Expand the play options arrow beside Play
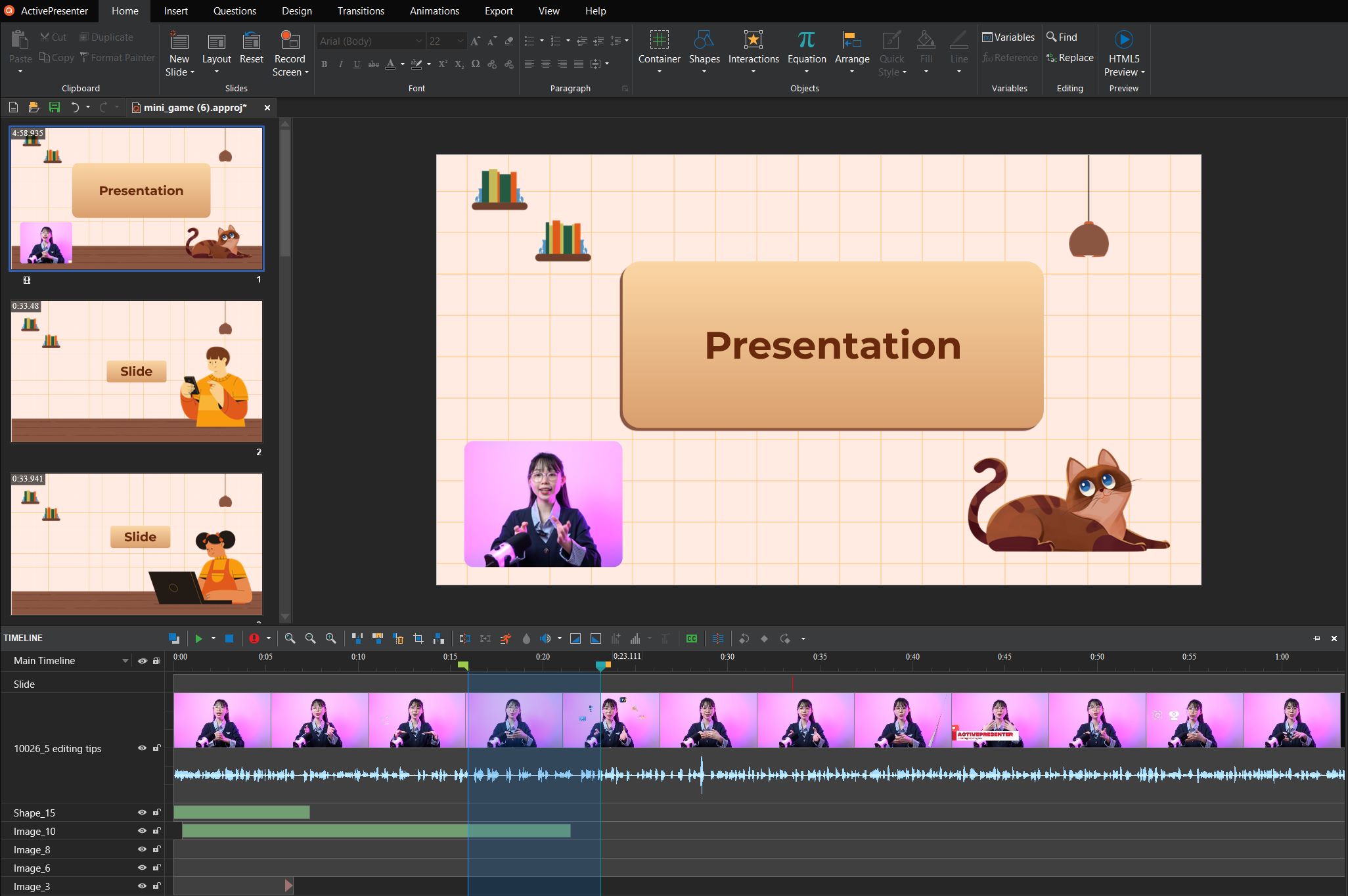 pyautogui.click(x=213, y=638)
